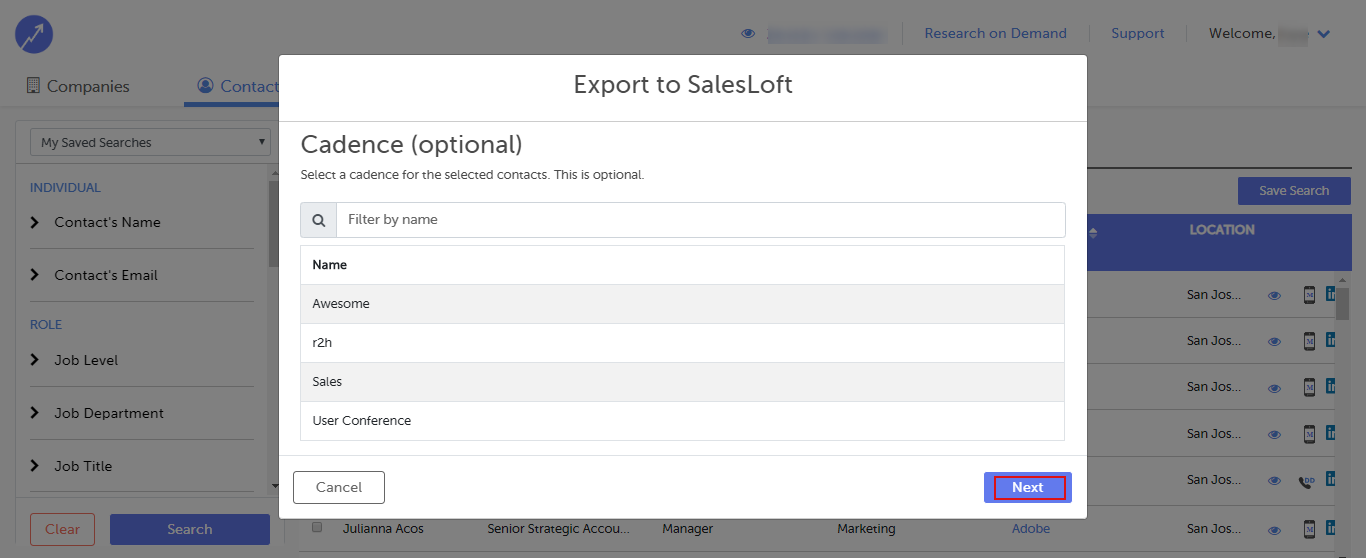Select the r2h cadence row

point(682,343)
